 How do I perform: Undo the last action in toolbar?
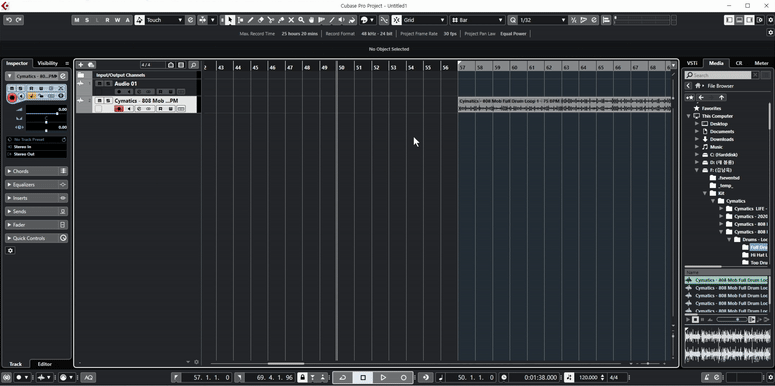9,20
